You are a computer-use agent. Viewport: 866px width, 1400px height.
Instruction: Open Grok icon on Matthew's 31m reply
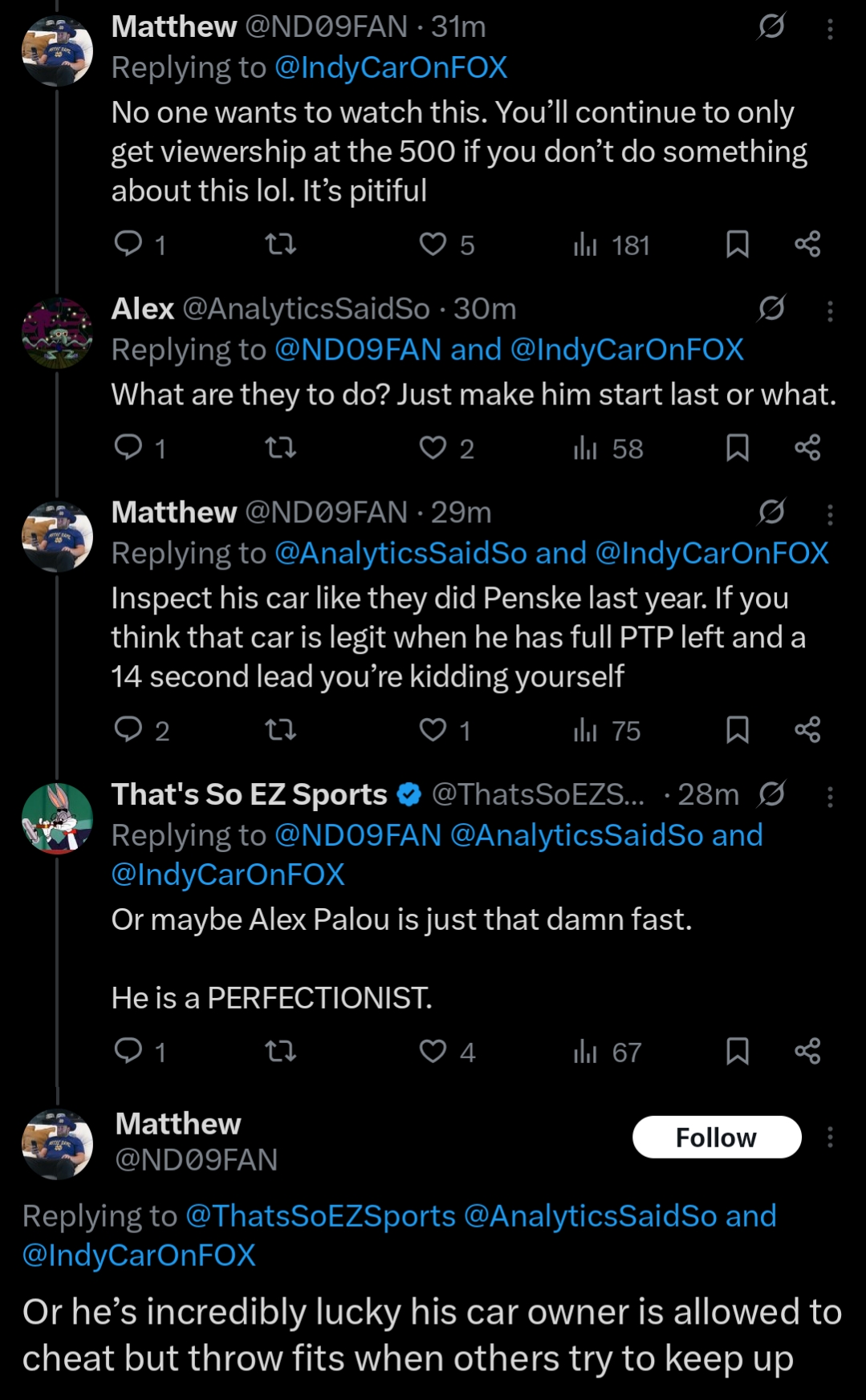pos(771,26)
